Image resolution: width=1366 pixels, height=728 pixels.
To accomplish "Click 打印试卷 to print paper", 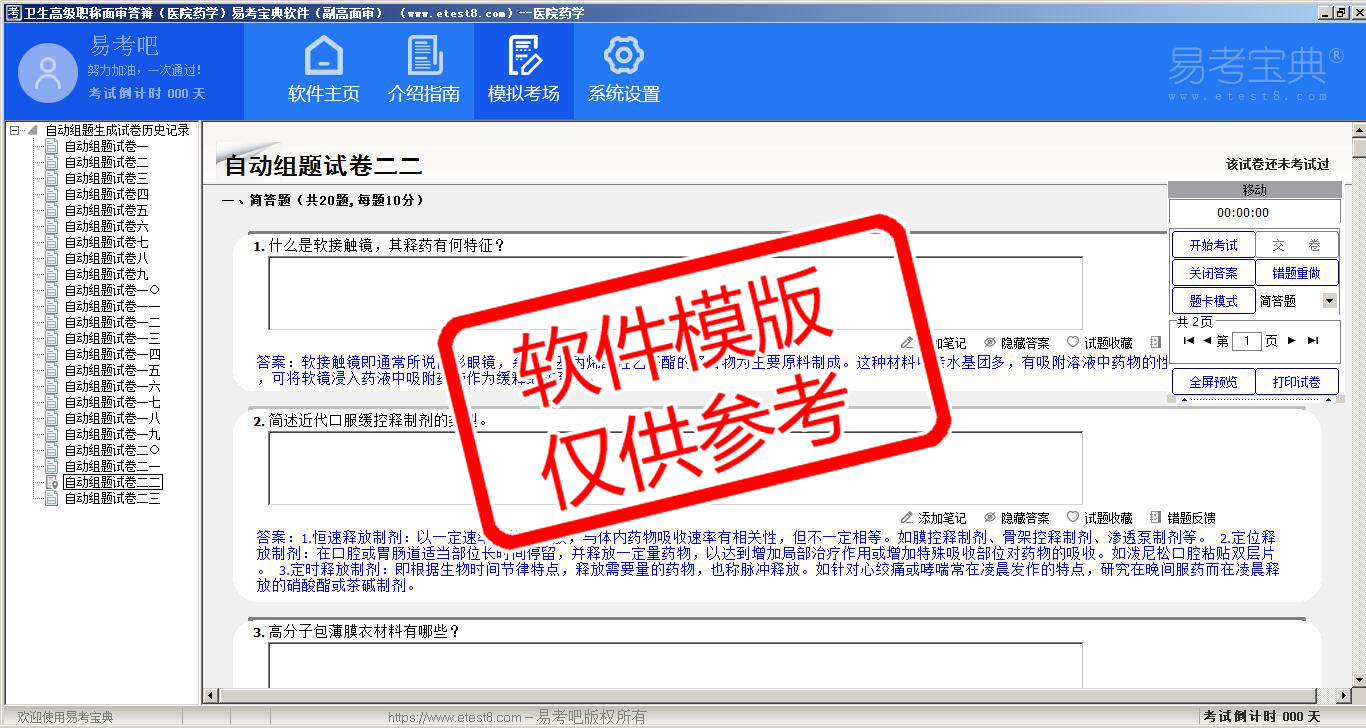I will point(1297,382).
